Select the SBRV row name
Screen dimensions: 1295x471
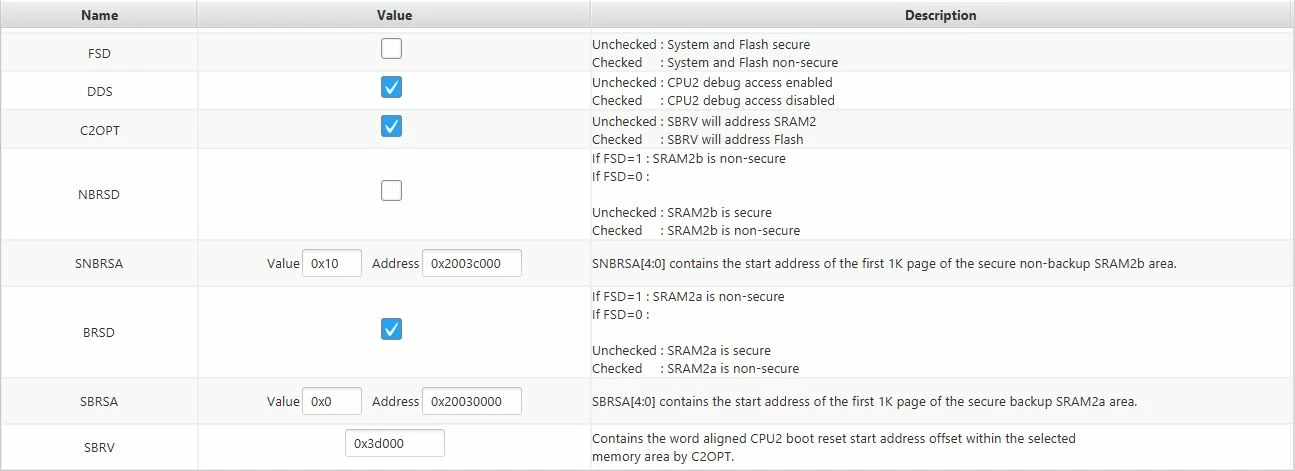coord(99,447)
